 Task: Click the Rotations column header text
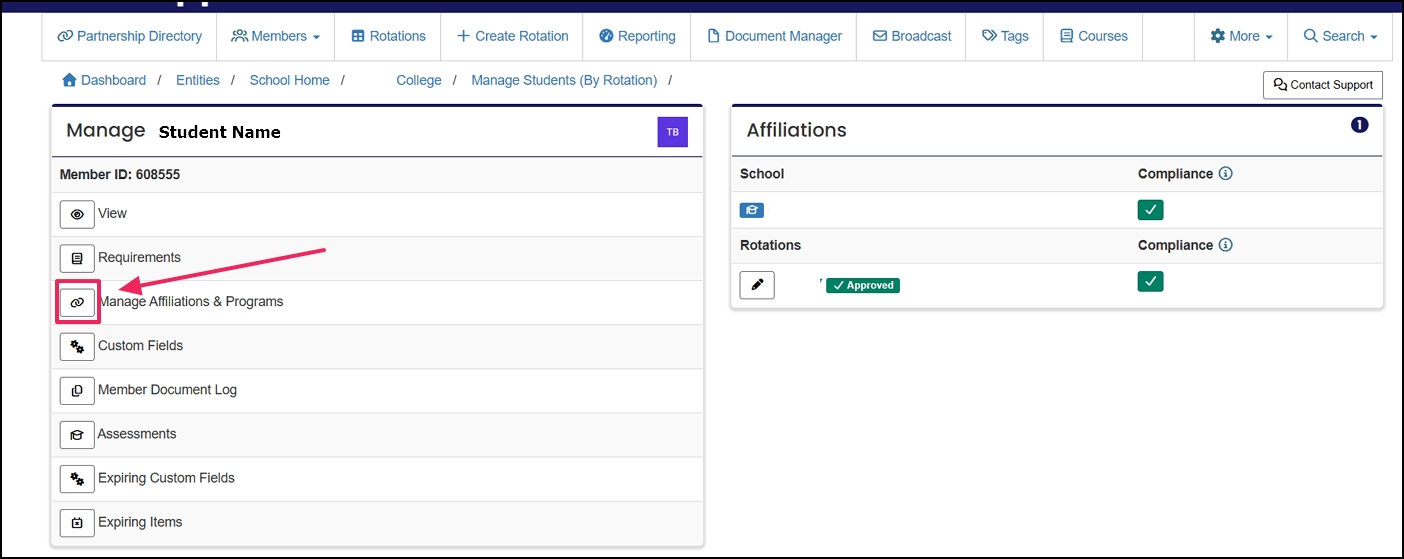click(x=770, y=245)
